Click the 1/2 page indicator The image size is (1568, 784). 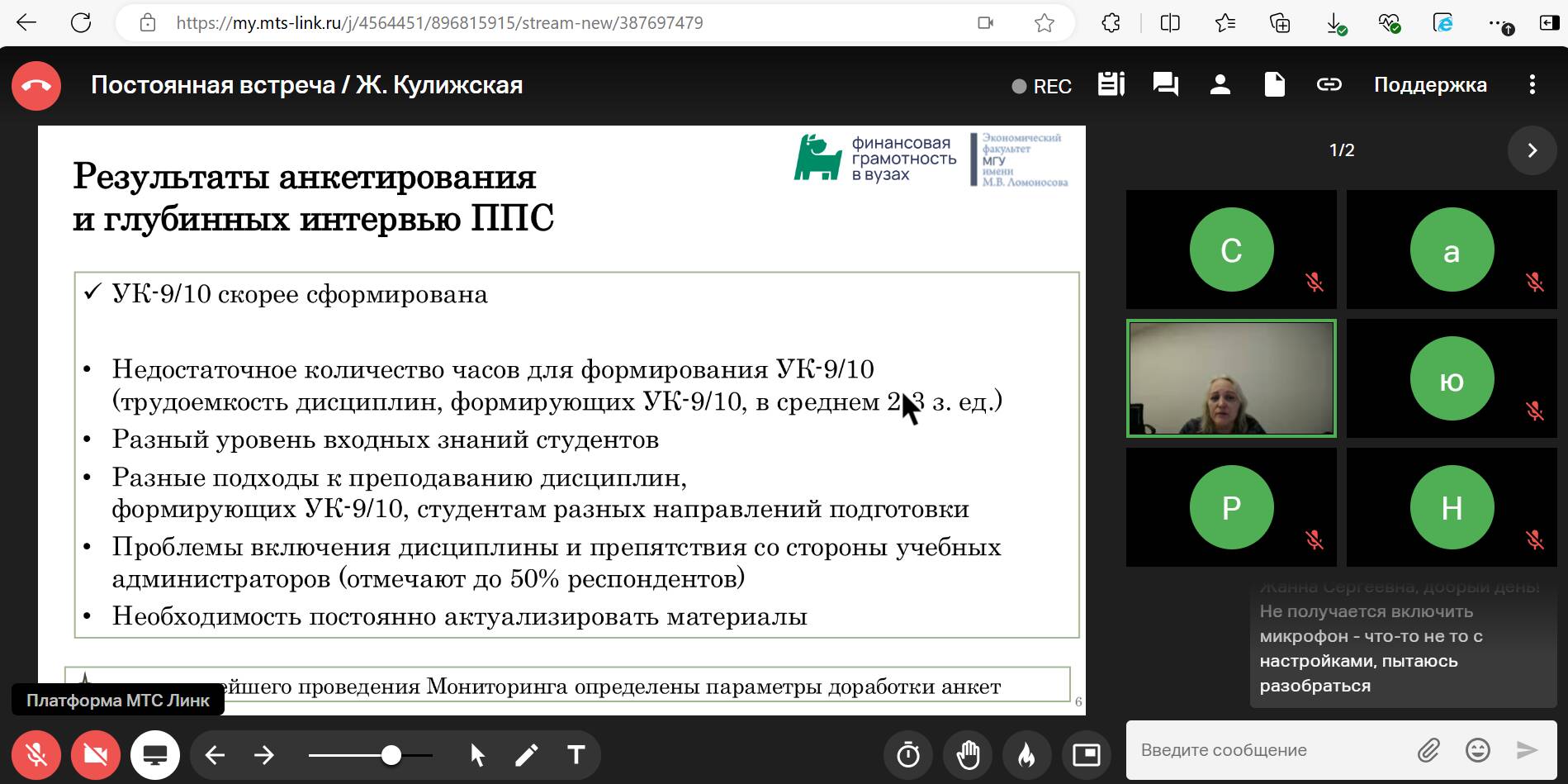point(1342,150)
